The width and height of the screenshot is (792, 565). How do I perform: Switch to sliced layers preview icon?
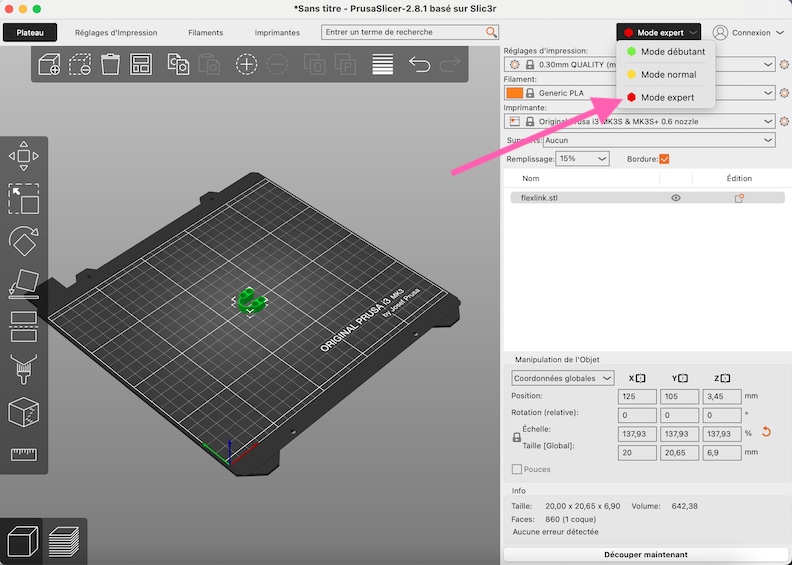pos(64,541)
